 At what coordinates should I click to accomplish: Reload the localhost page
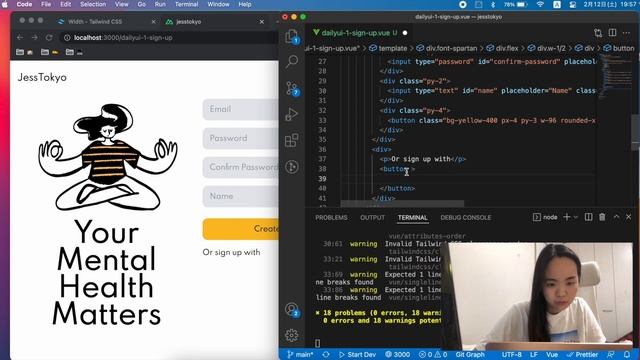coord(49,38)
